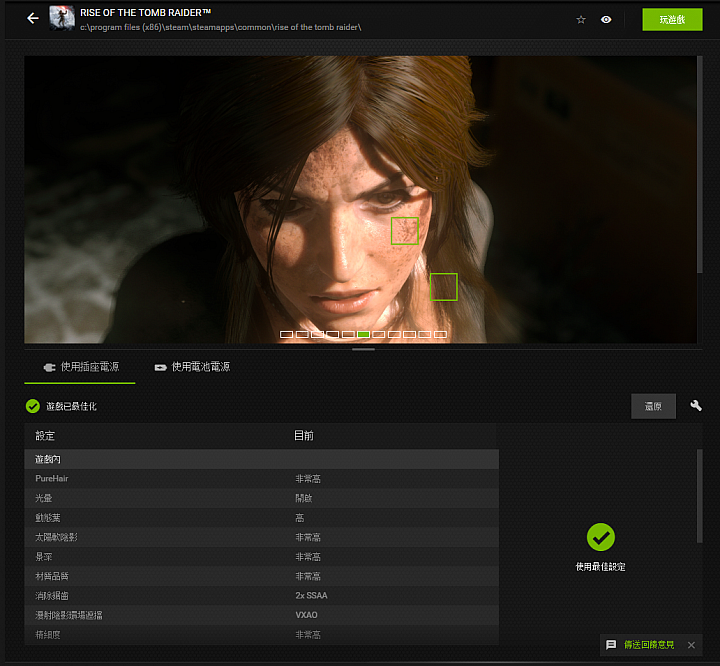The image size is (720, 666).
Task: Click the 還原 revert button
Action: [x=653, y=406]
